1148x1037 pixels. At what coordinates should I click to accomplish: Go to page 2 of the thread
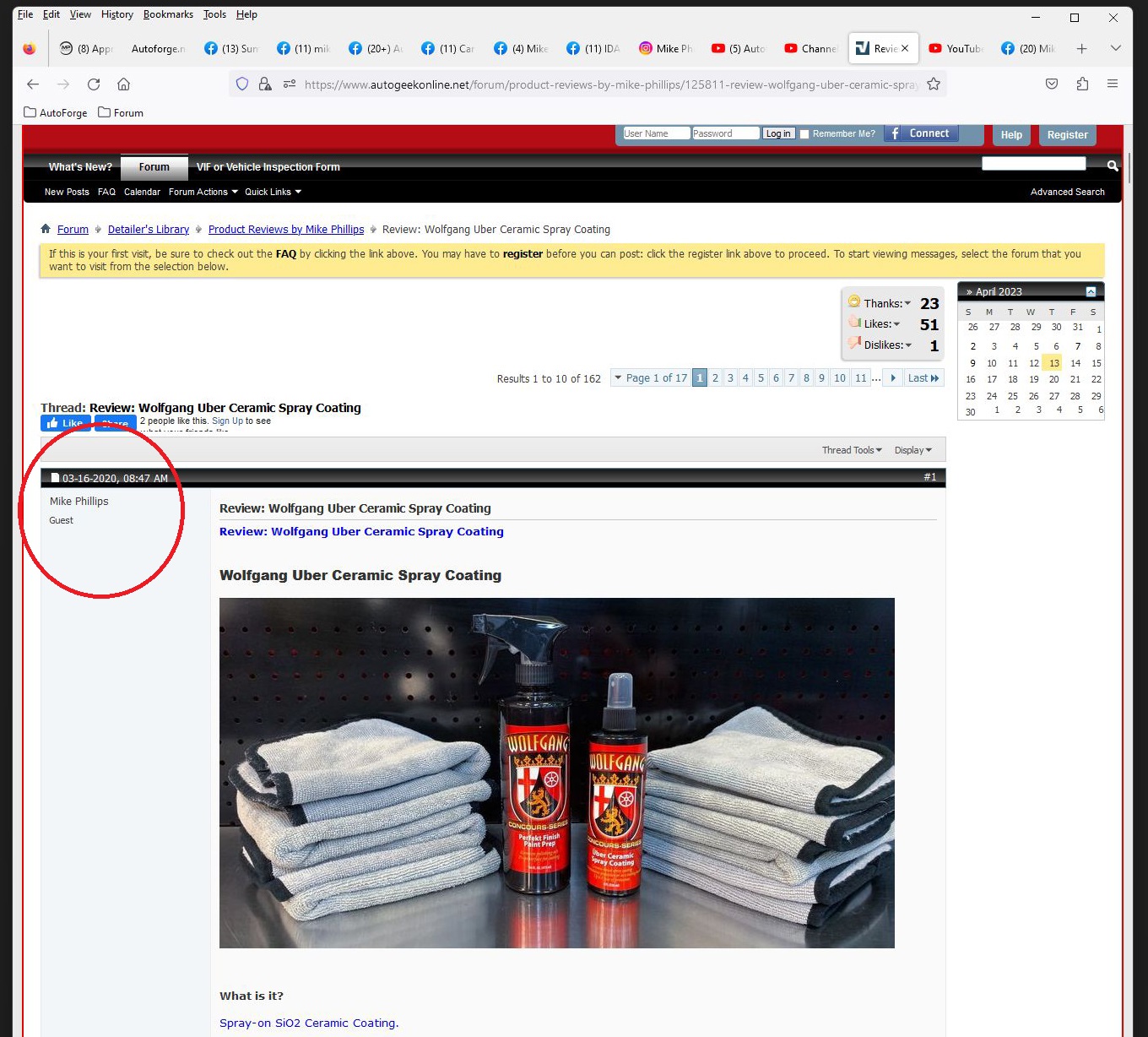[715, 378]
